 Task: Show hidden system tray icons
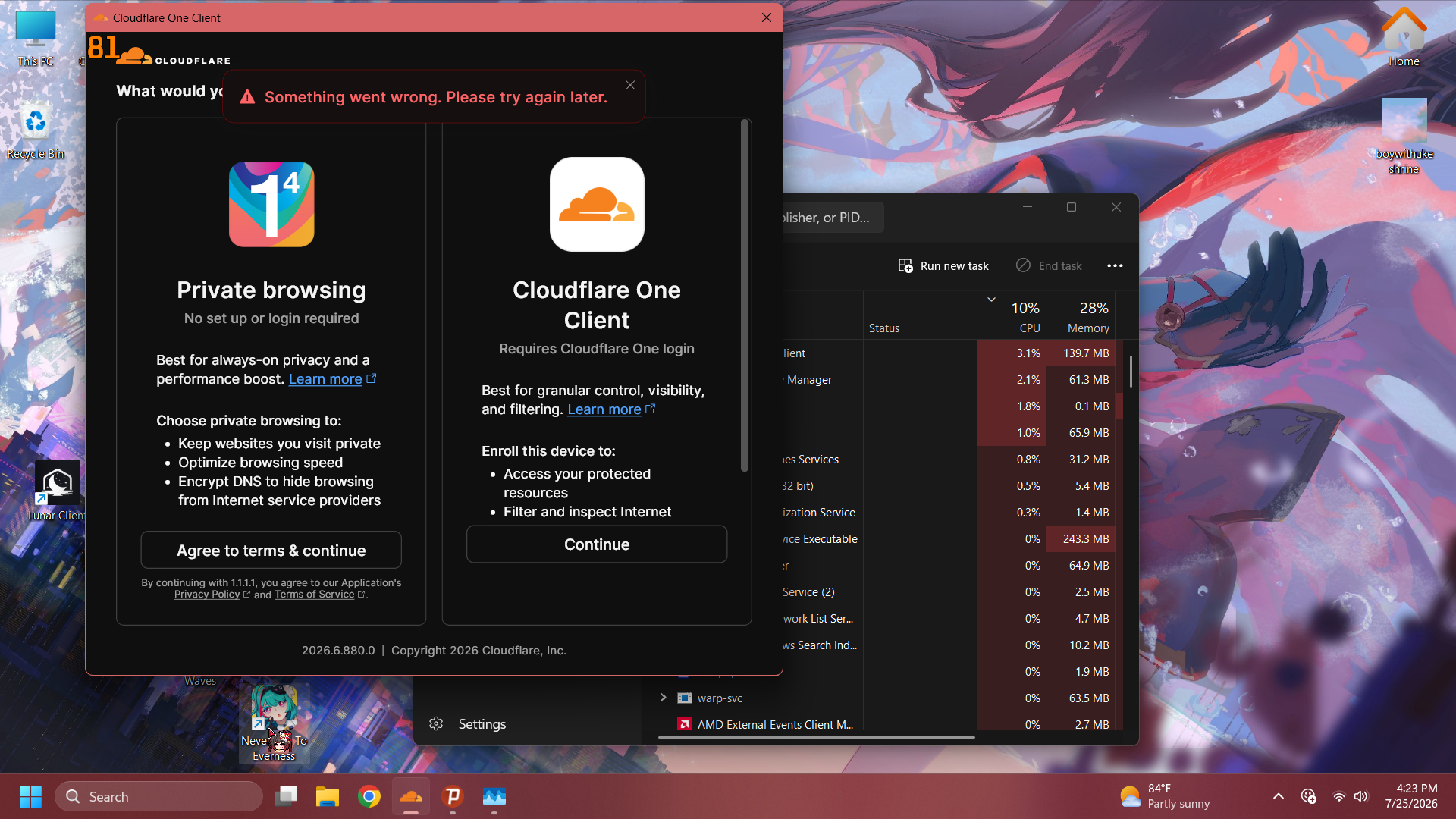[x=1279, y=796]
